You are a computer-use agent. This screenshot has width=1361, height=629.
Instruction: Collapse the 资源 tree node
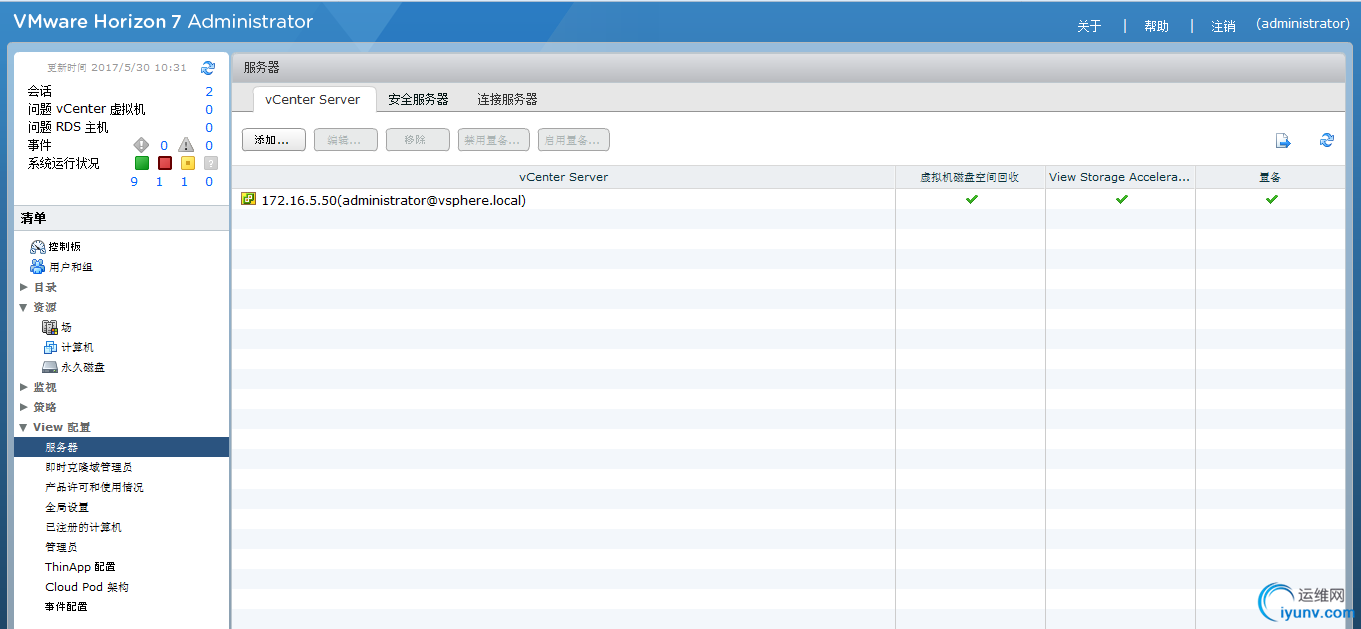tap(24, 307)
